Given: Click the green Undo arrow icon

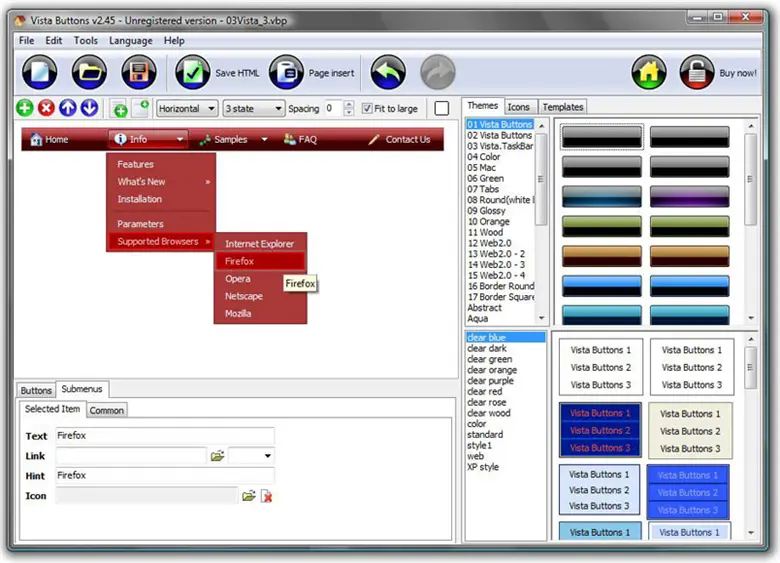Looking at the screenshot, I should point(388,73).
